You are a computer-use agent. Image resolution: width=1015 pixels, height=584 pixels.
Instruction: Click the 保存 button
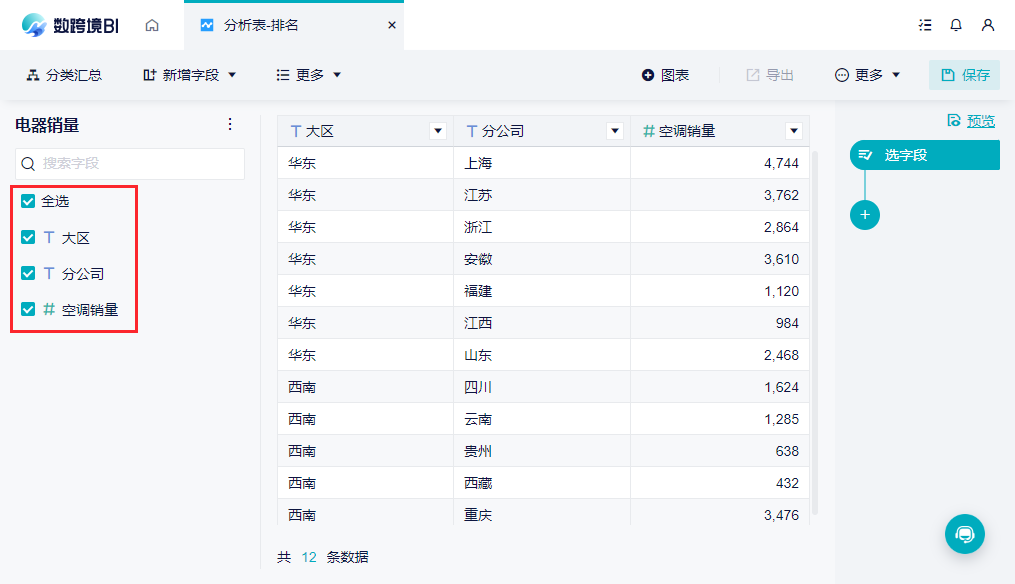pos(965,75)
